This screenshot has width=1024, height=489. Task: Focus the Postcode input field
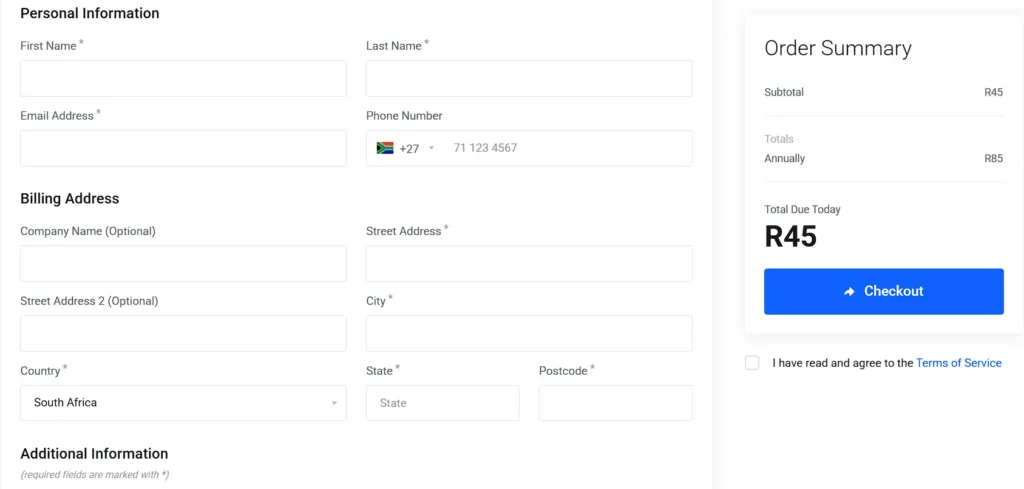coord(615,403)
